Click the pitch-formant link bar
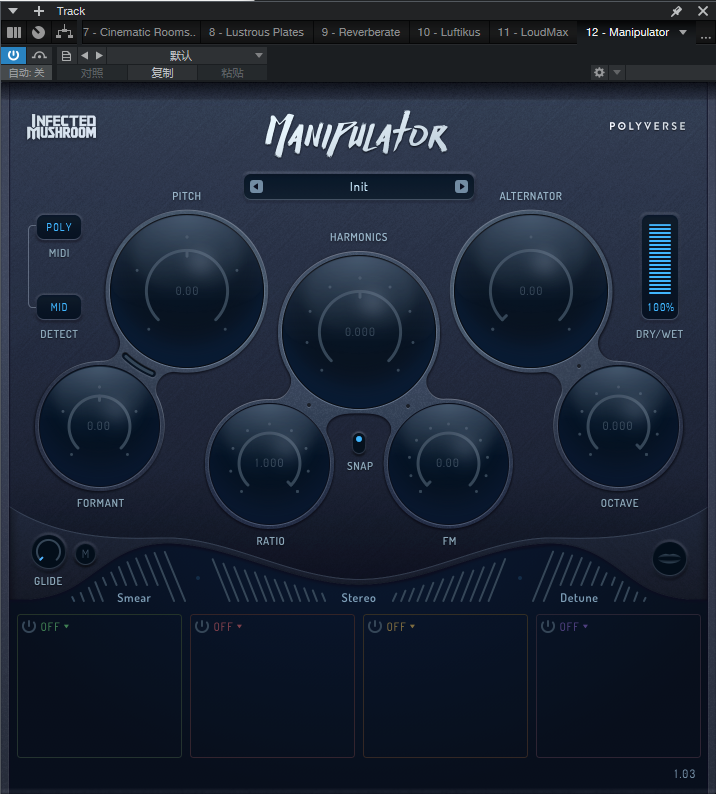The height and width of the screenshot is (794, 716). tap(138, 365)
